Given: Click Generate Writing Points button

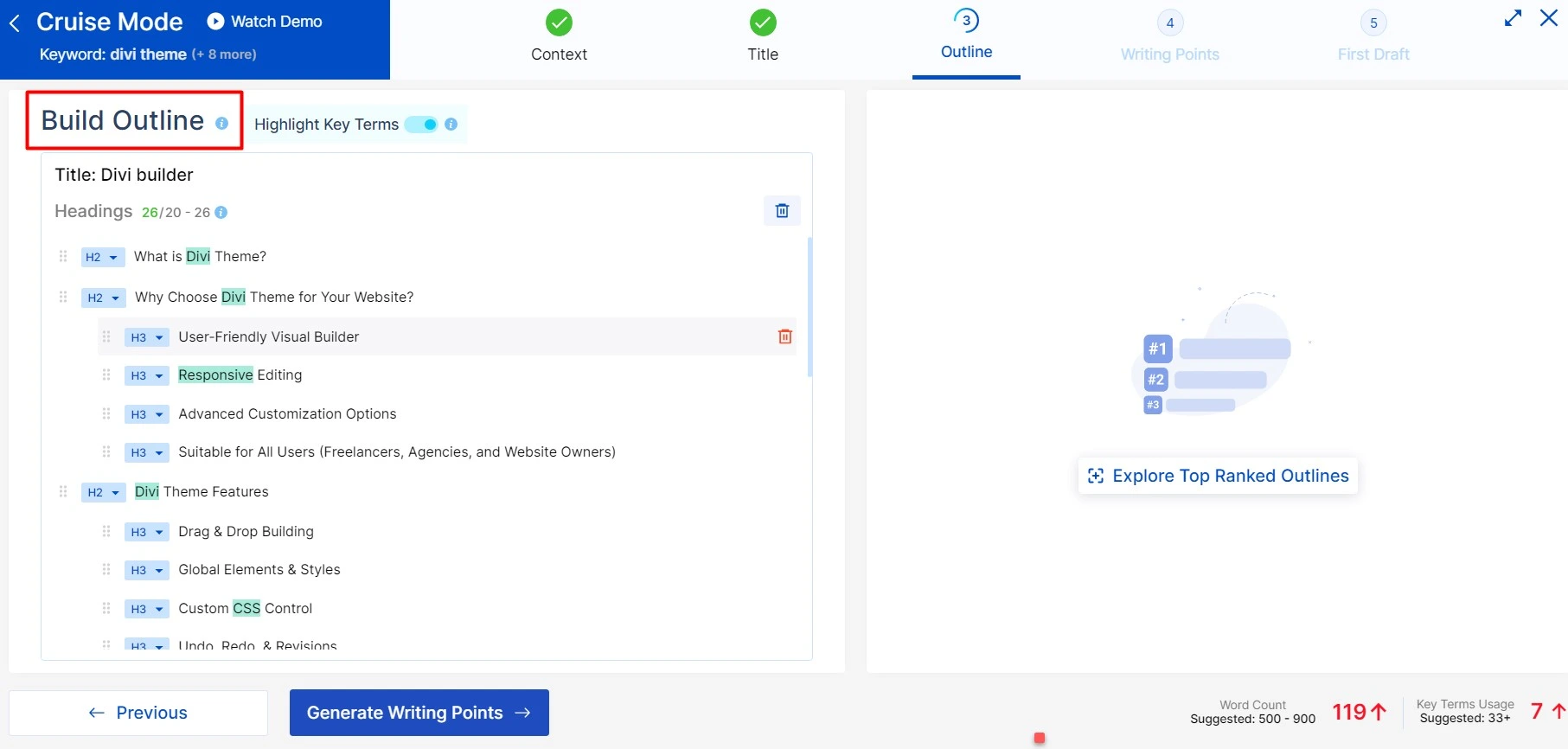Looking at the screenshot, I should [x=419, y=713].
